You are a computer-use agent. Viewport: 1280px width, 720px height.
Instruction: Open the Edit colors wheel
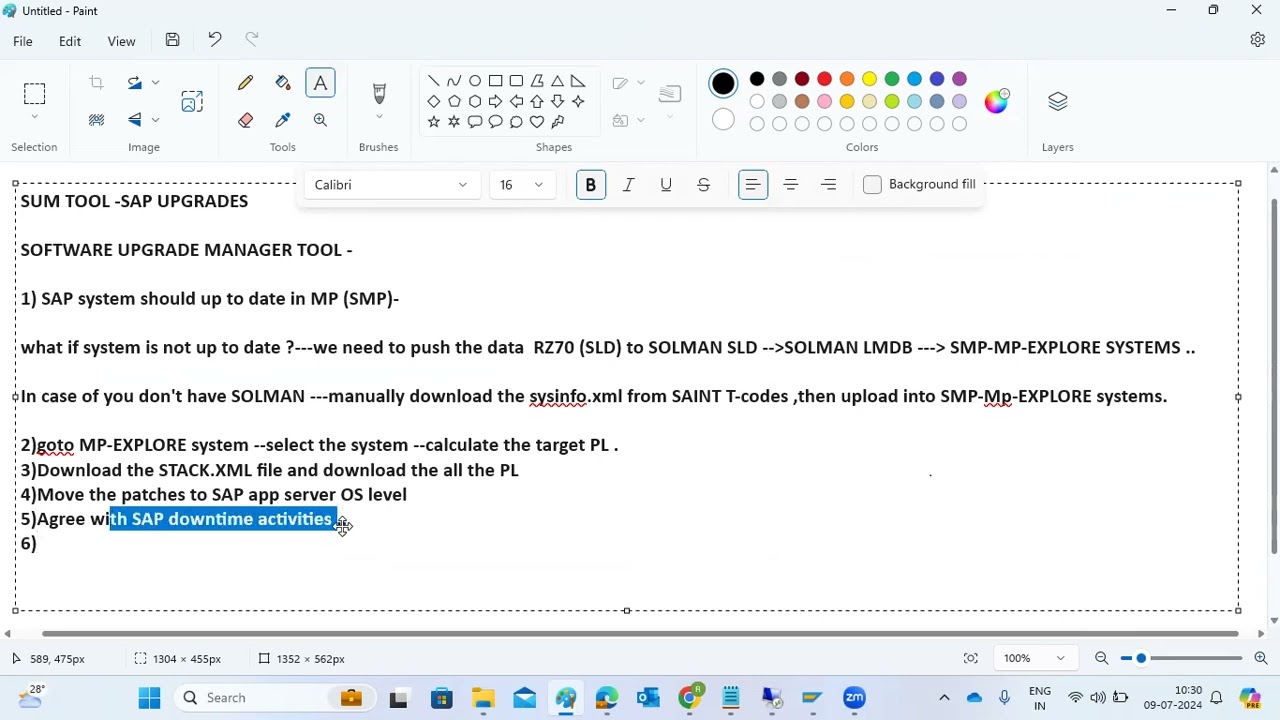point(997,101)
